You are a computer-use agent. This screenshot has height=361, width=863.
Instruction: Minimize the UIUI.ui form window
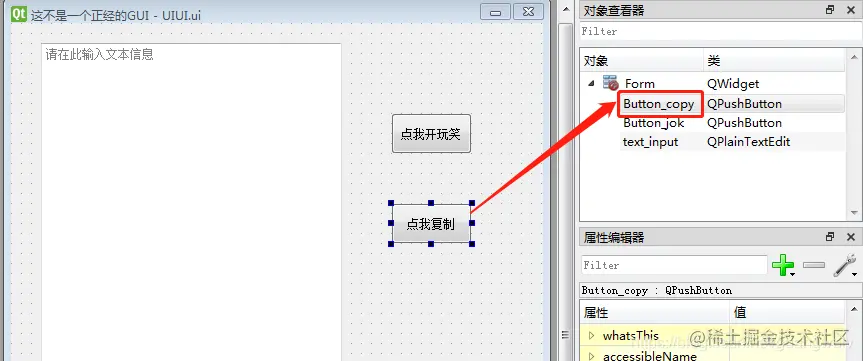point(495,12)
